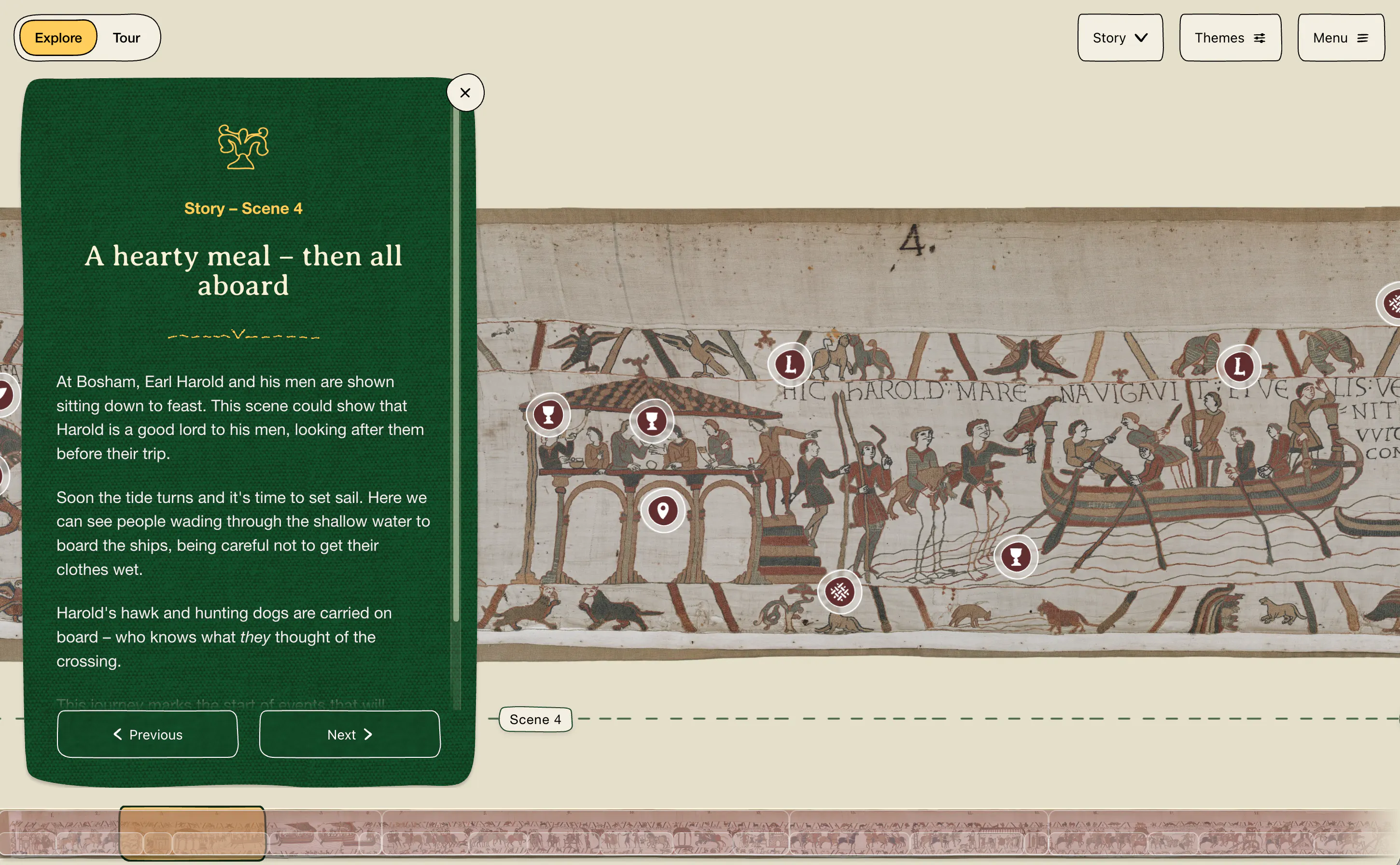1400x865 pixels.
Task: Open the main Menu
Action: click(1341, 38)
